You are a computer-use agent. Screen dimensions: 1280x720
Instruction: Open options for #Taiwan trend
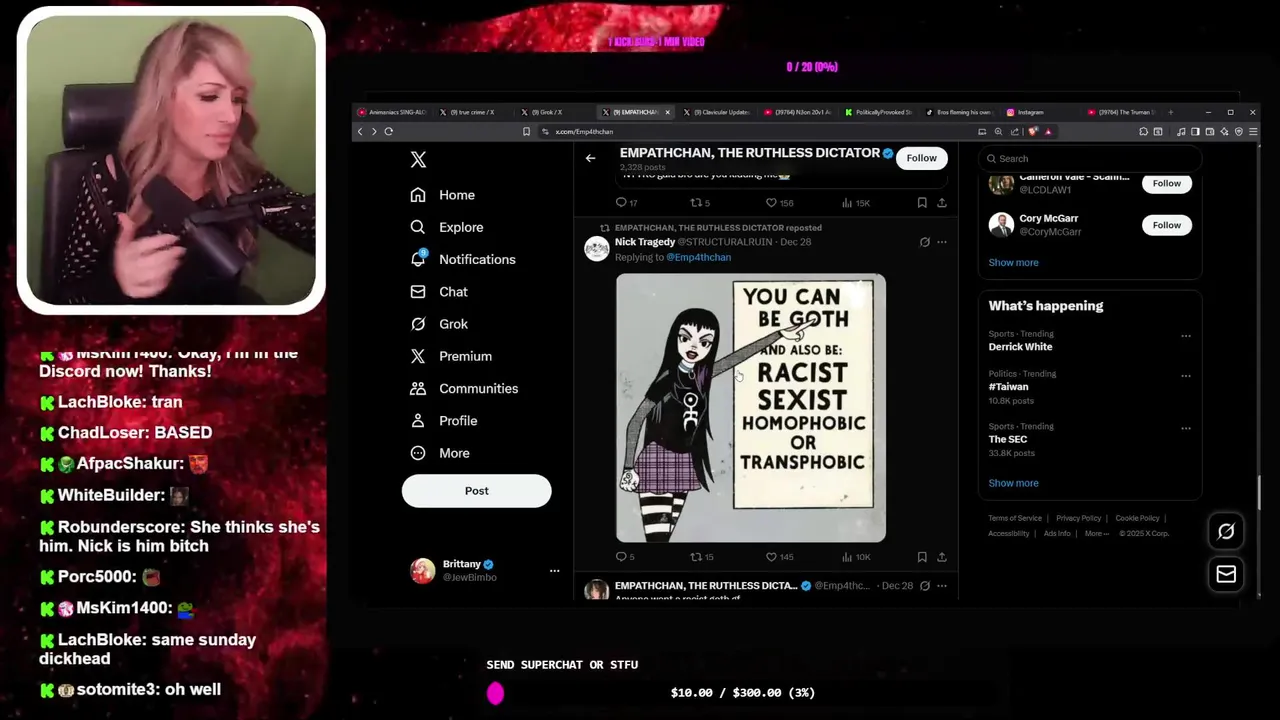tap(1186, 376)
